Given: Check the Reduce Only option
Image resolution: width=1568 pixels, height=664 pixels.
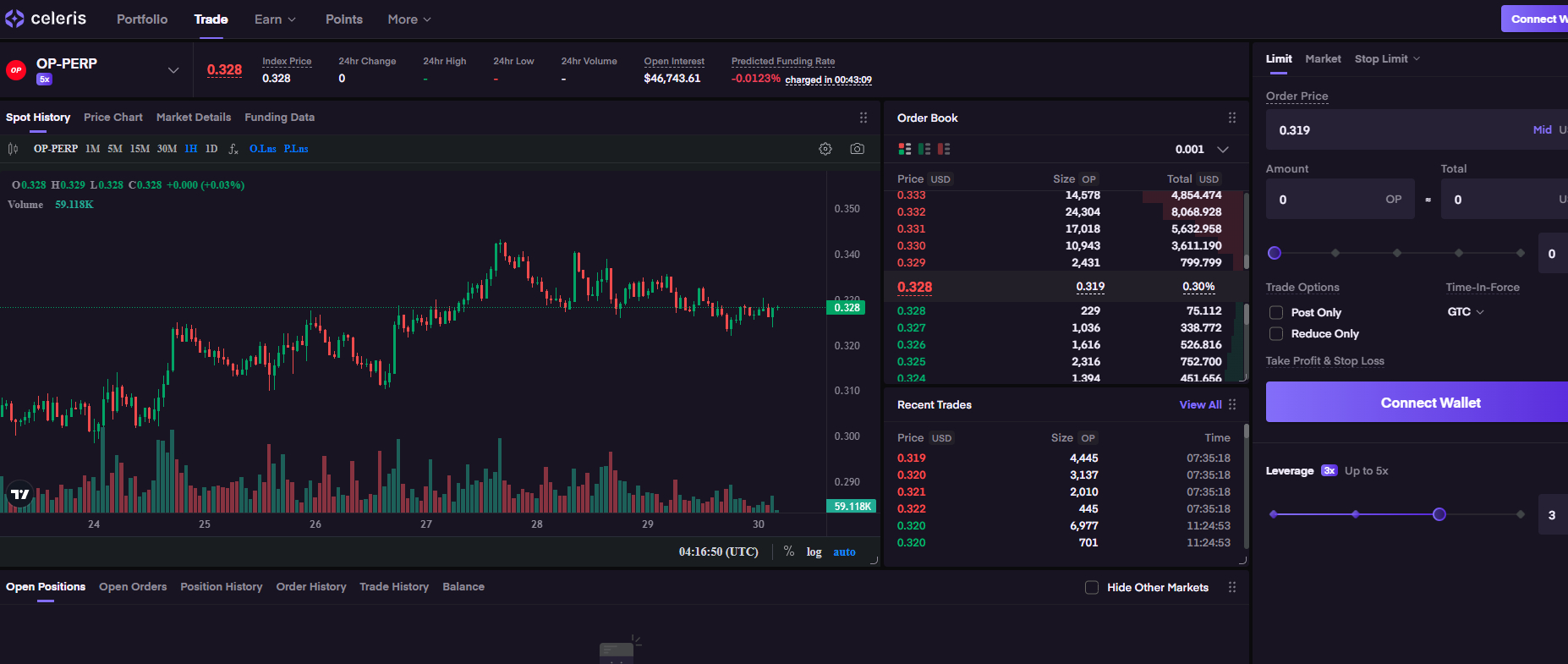Looking at the screenshot, I should coord(1276,334).
